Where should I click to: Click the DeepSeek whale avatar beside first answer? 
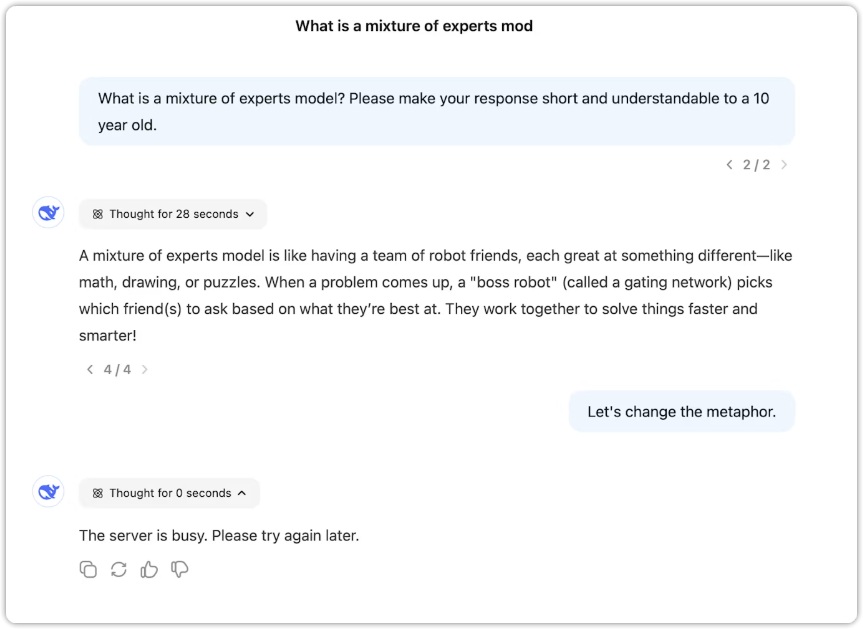tap(48, 212)
